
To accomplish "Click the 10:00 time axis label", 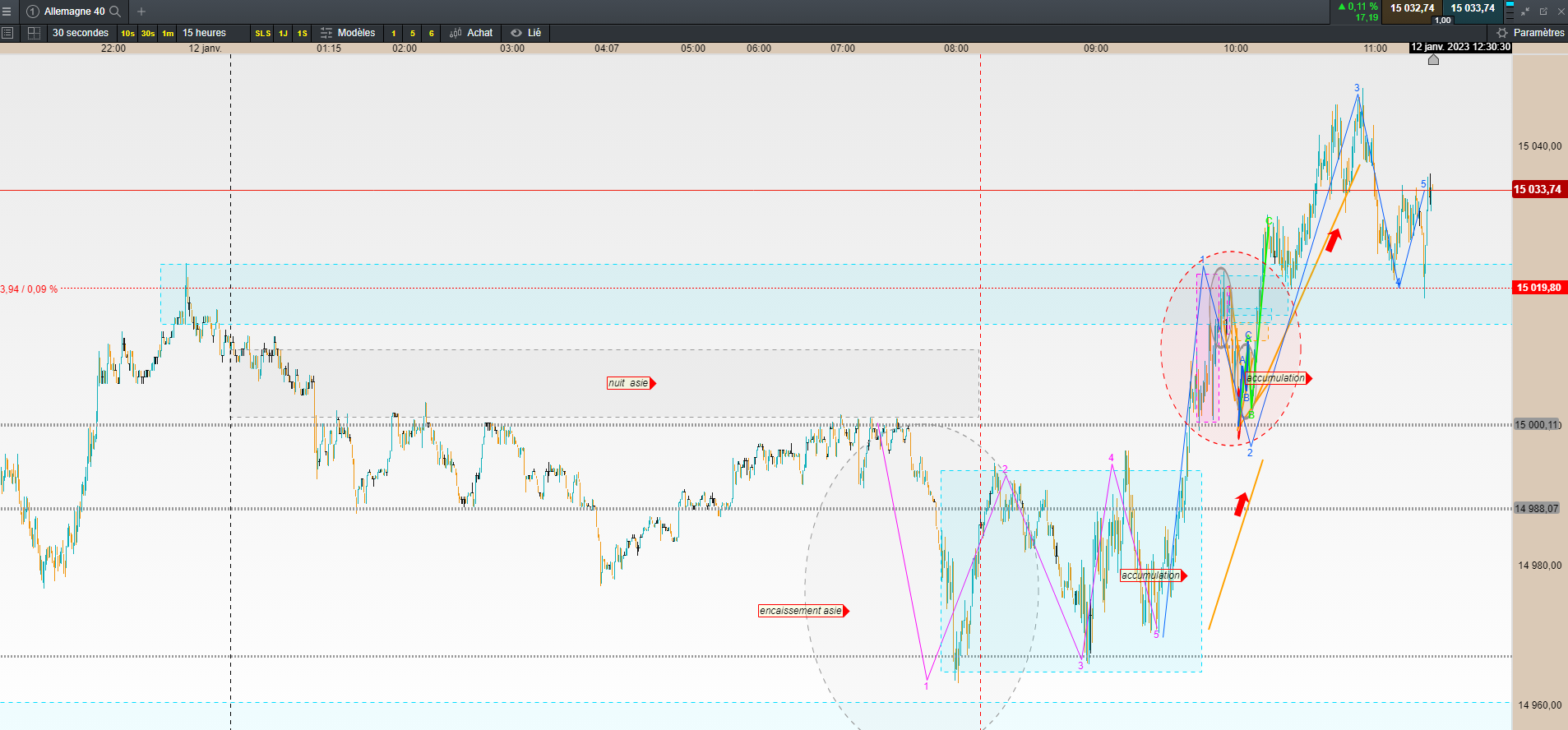I will coord(1236,49).
